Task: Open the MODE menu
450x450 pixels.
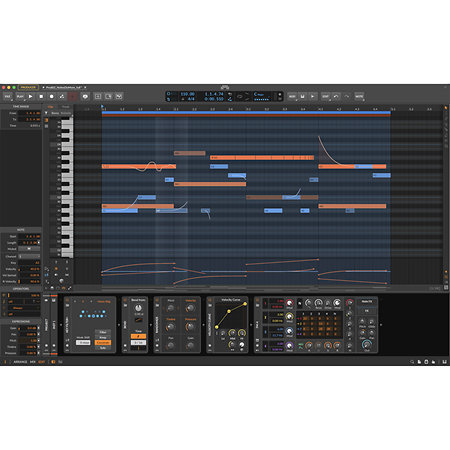Action: 359,96
